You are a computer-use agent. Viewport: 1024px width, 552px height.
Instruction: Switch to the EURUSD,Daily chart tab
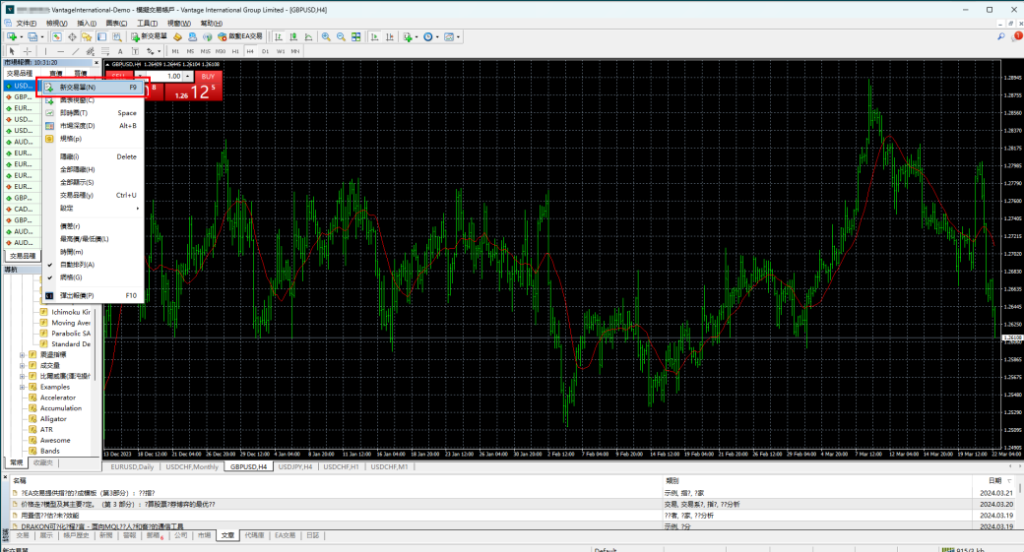click(x=131, y=466)
